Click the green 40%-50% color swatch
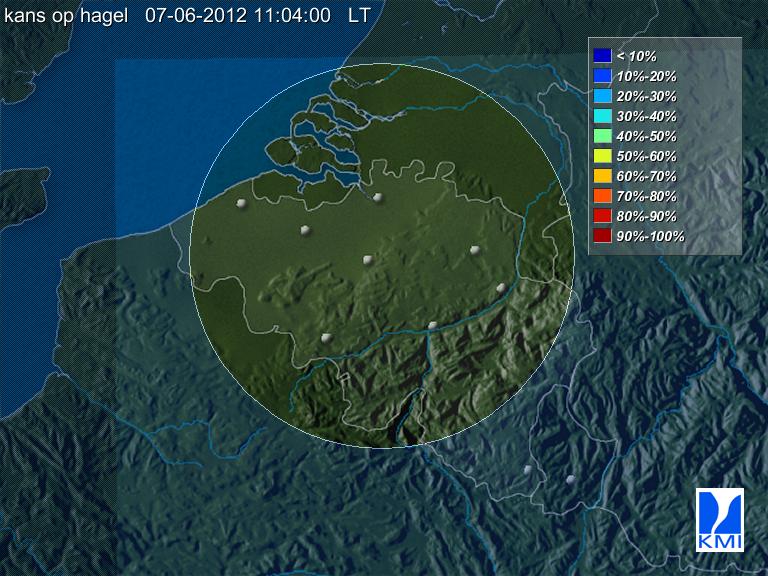The width and height of the screenshot is (768, 576). coord(602,136)
